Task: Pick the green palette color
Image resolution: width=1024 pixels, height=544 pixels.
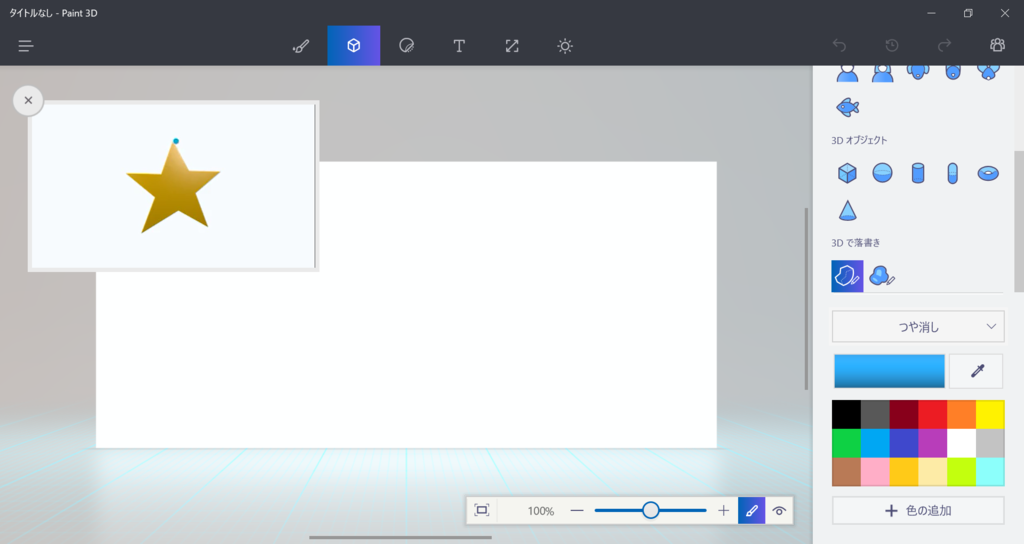Action: (x=846, y=443)
